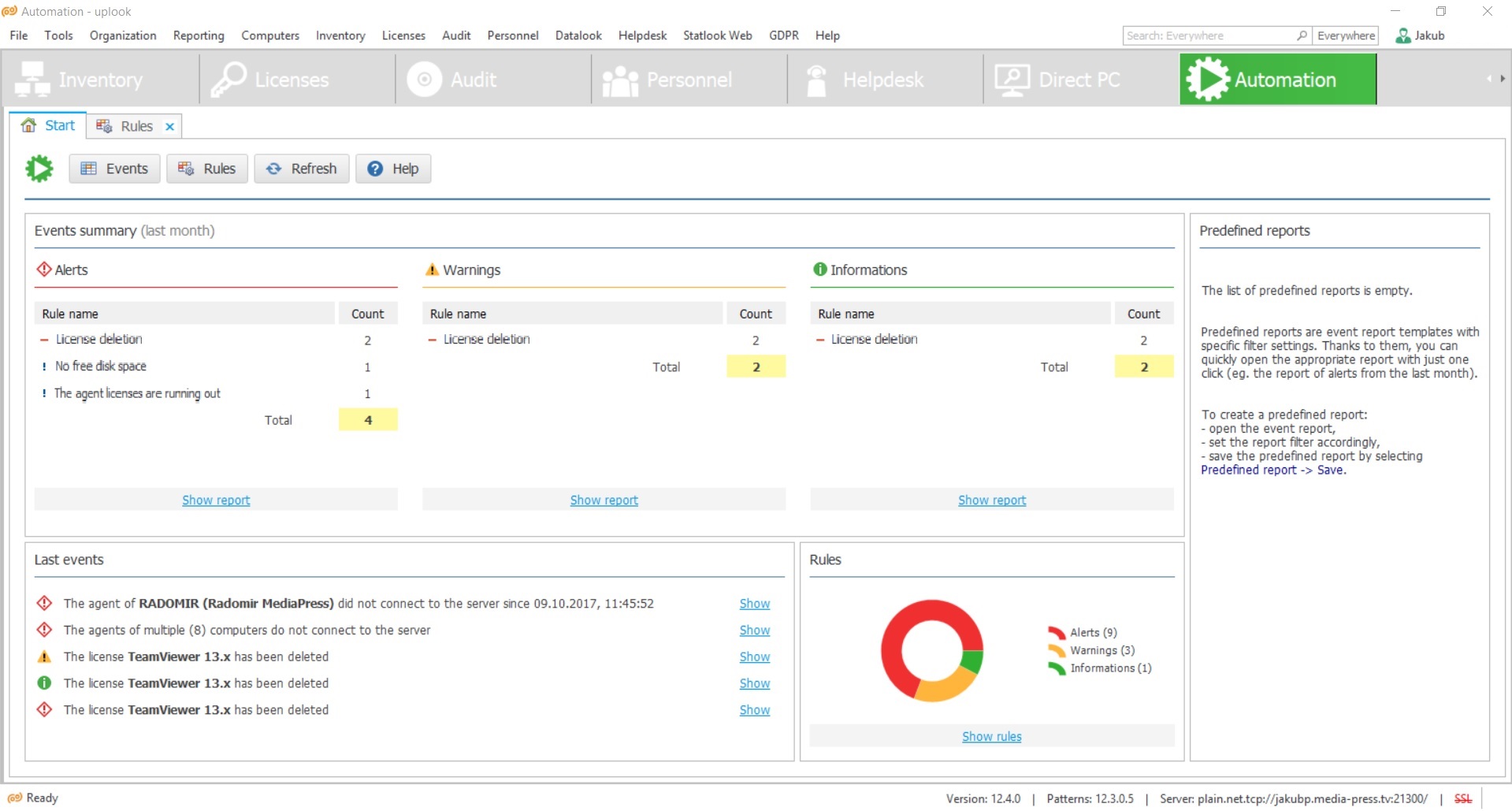Open the File menu
Image resolution: width=1512 pixels, height=811 pixels.
[x=19, y=35]
